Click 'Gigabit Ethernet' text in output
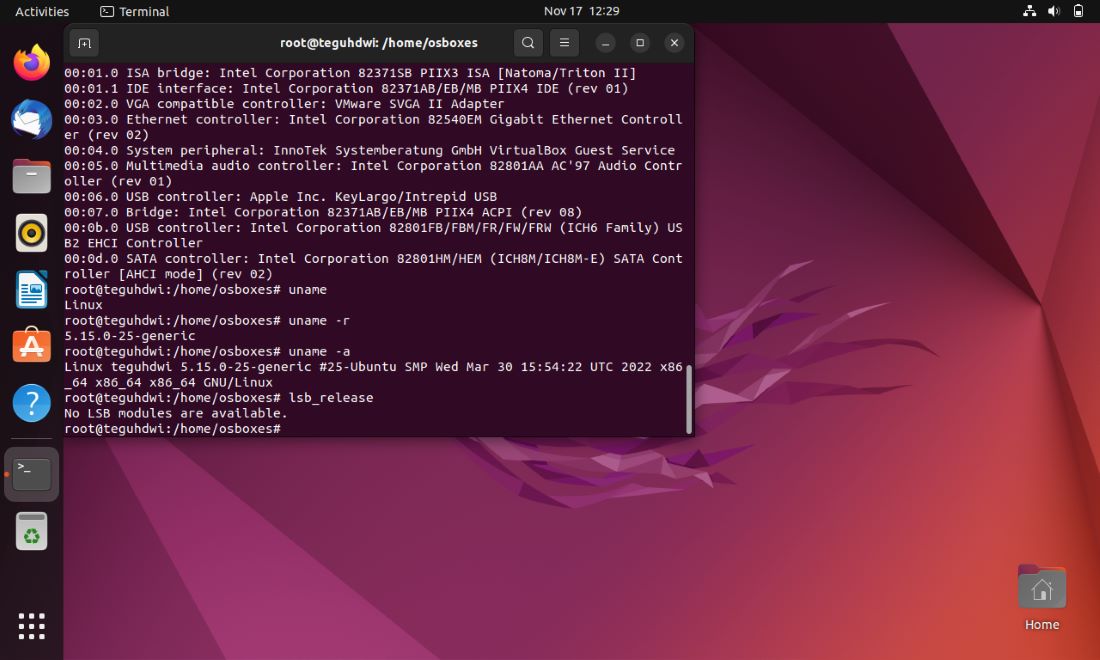 551,119
